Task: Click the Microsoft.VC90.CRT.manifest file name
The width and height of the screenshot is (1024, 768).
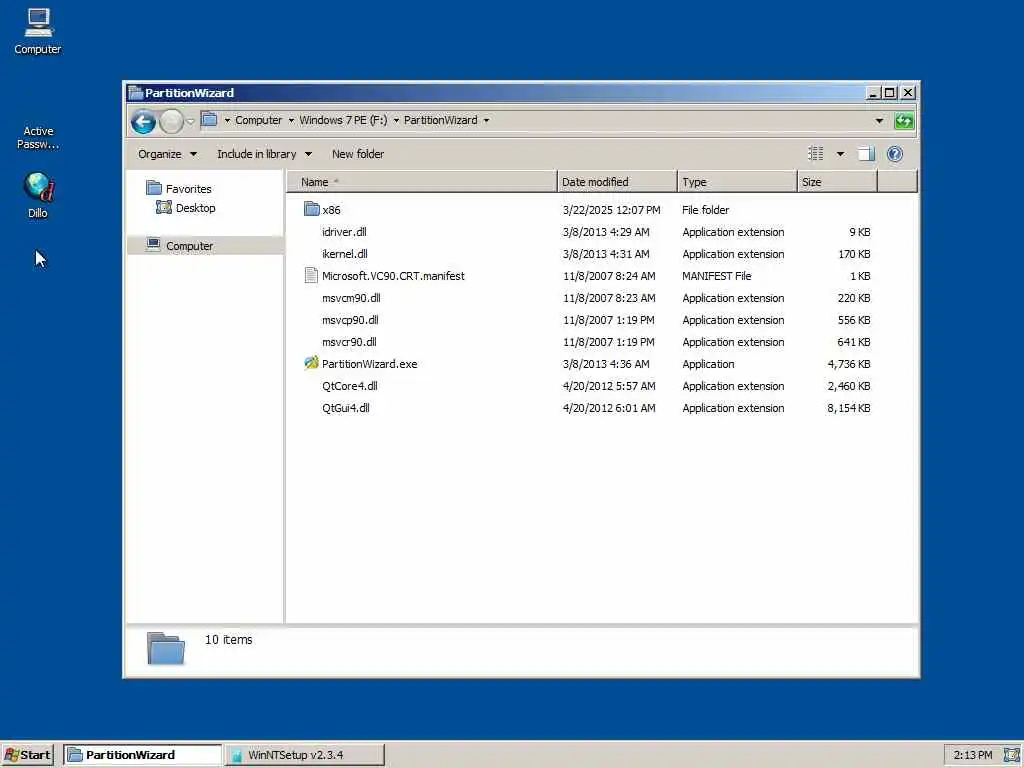Action: click(x=393, y=276)
